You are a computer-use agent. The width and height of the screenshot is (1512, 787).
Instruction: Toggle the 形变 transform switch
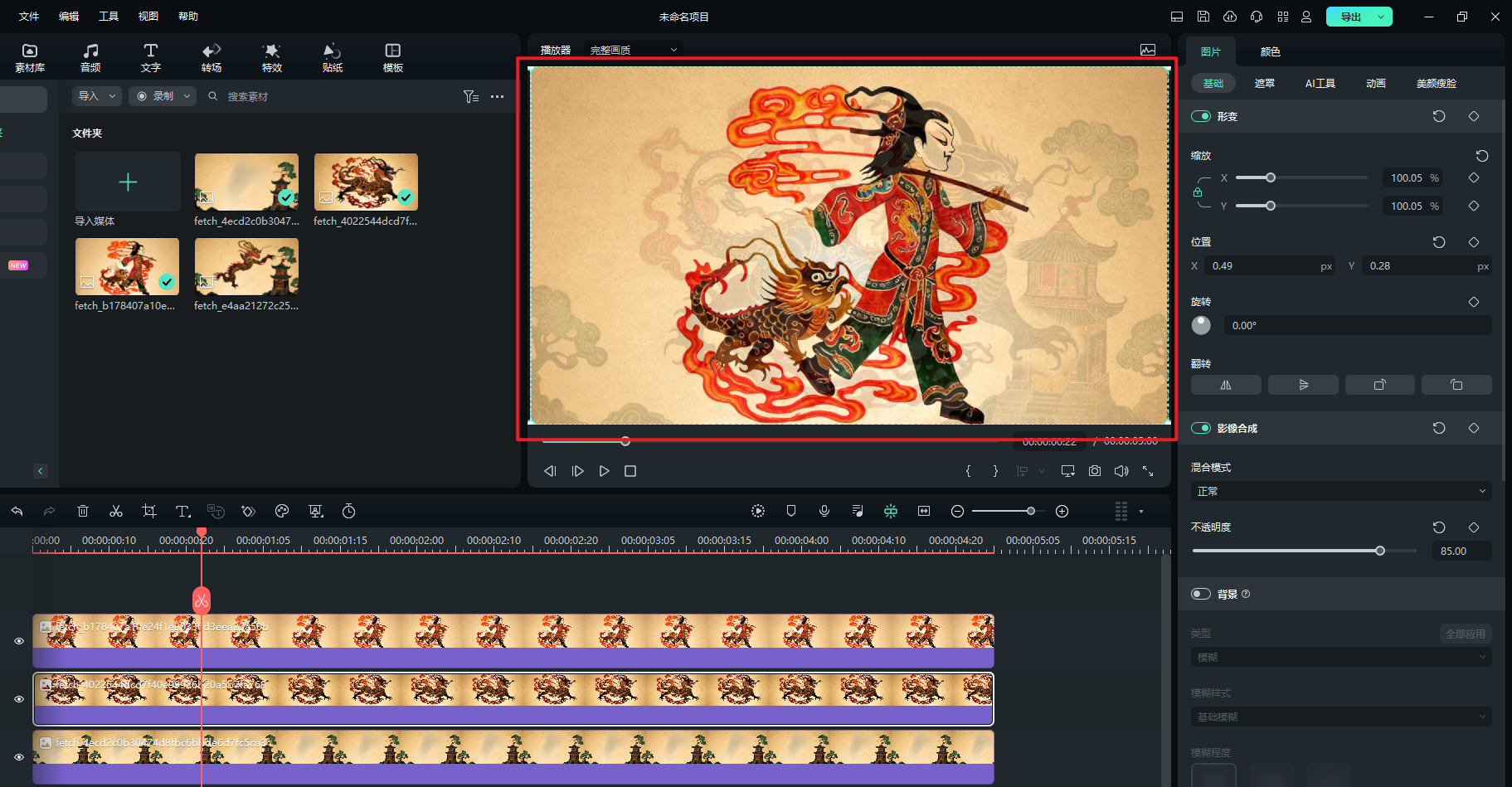[x=1201, y=116]
